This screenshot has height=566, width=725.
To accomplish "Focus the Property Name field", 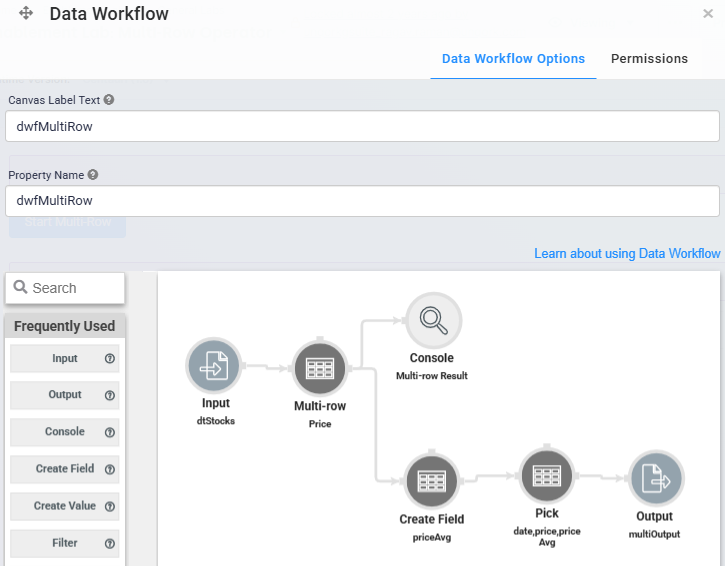I will tap(362, 201).
